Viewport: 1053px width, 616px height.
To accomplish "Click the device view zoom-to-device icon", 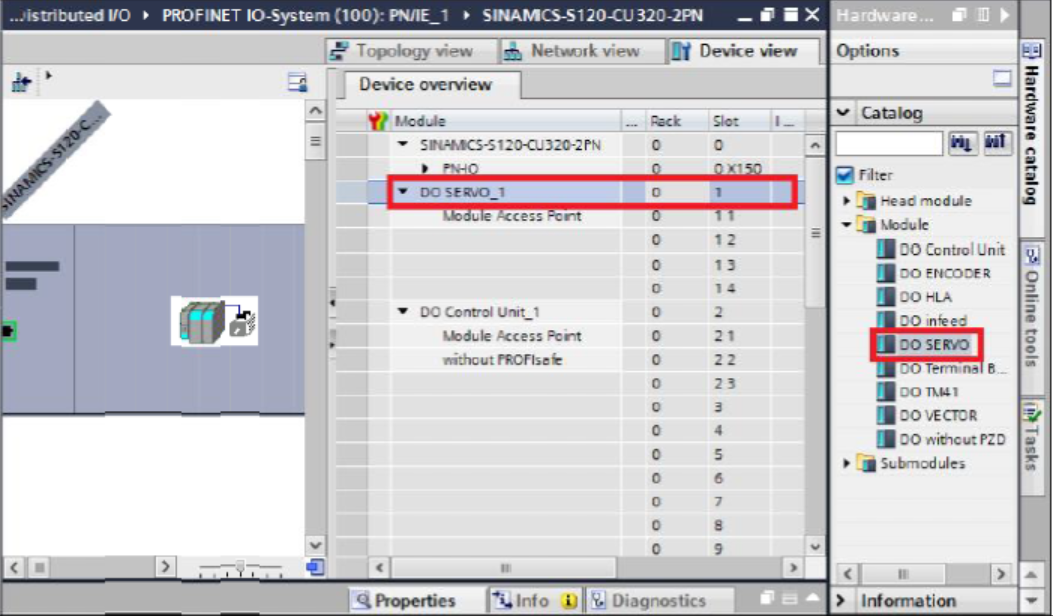I will [x=21, y=83].
